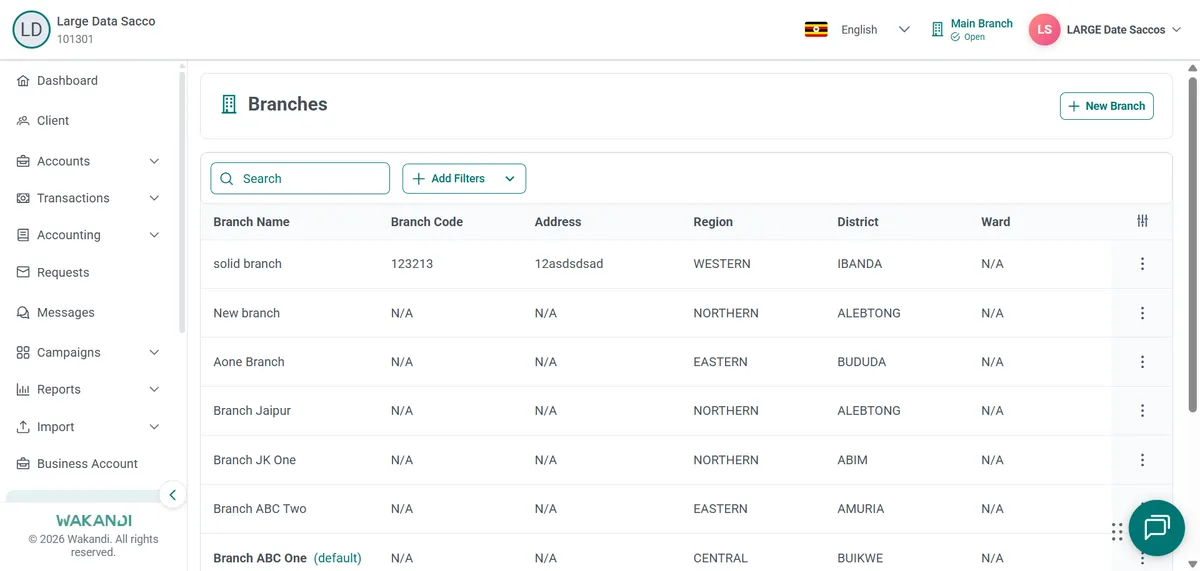
Task: Click the Accounts briefcase icon
Action: [x=23, y=161]
